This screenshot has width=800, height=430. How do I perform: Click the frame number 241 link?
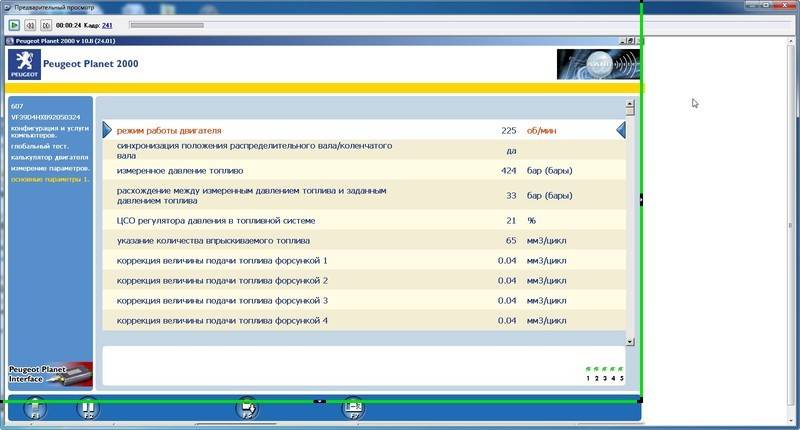click(107, 24)
